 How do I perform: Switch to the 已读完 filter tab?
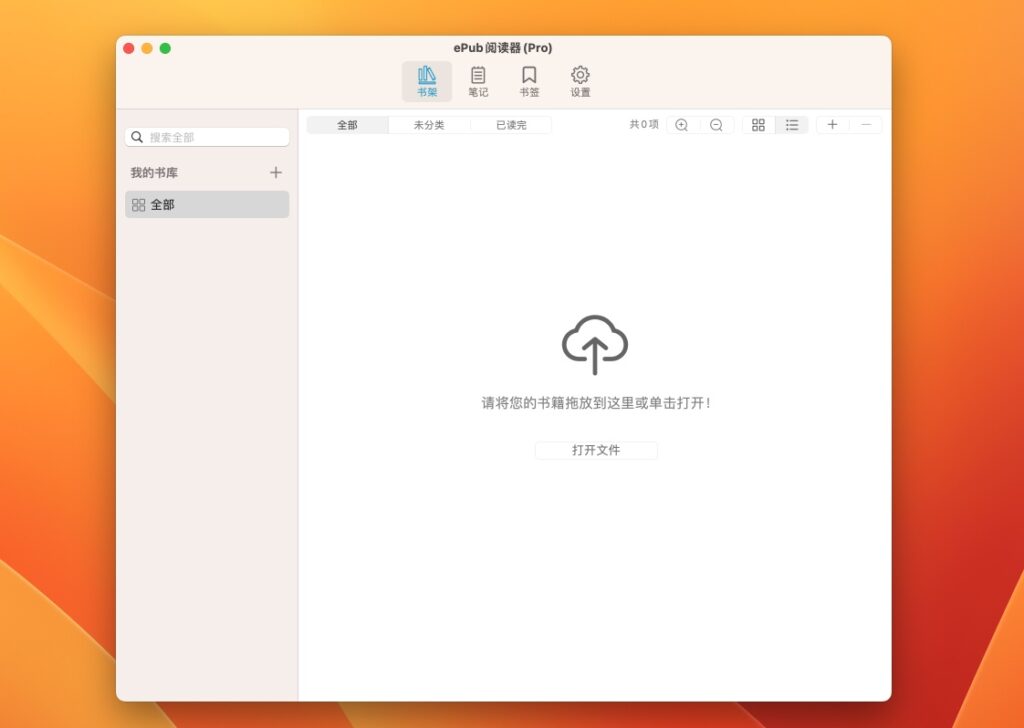511,124
